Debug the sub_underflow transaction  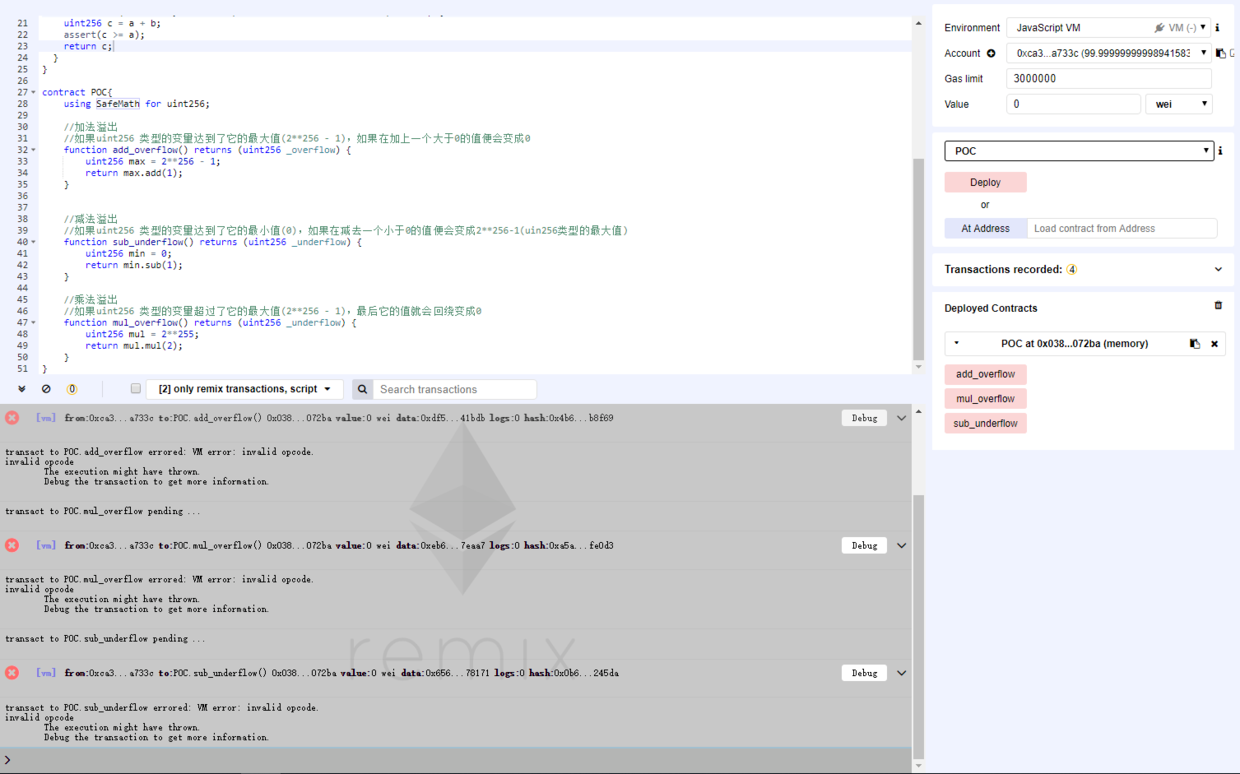[864, 673]
